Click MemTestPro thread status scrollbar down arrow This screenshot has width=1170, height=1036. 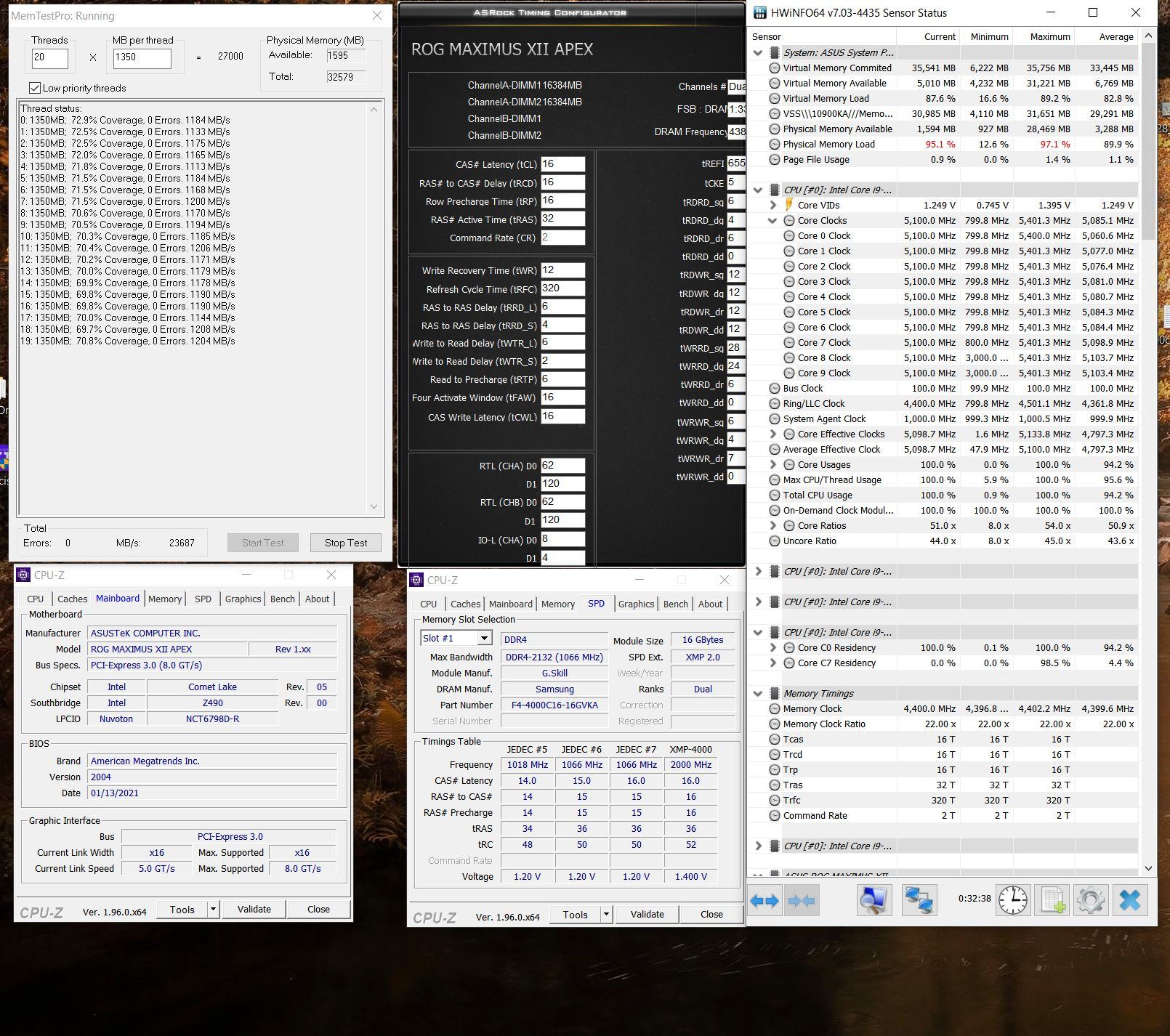pos(374,506)
